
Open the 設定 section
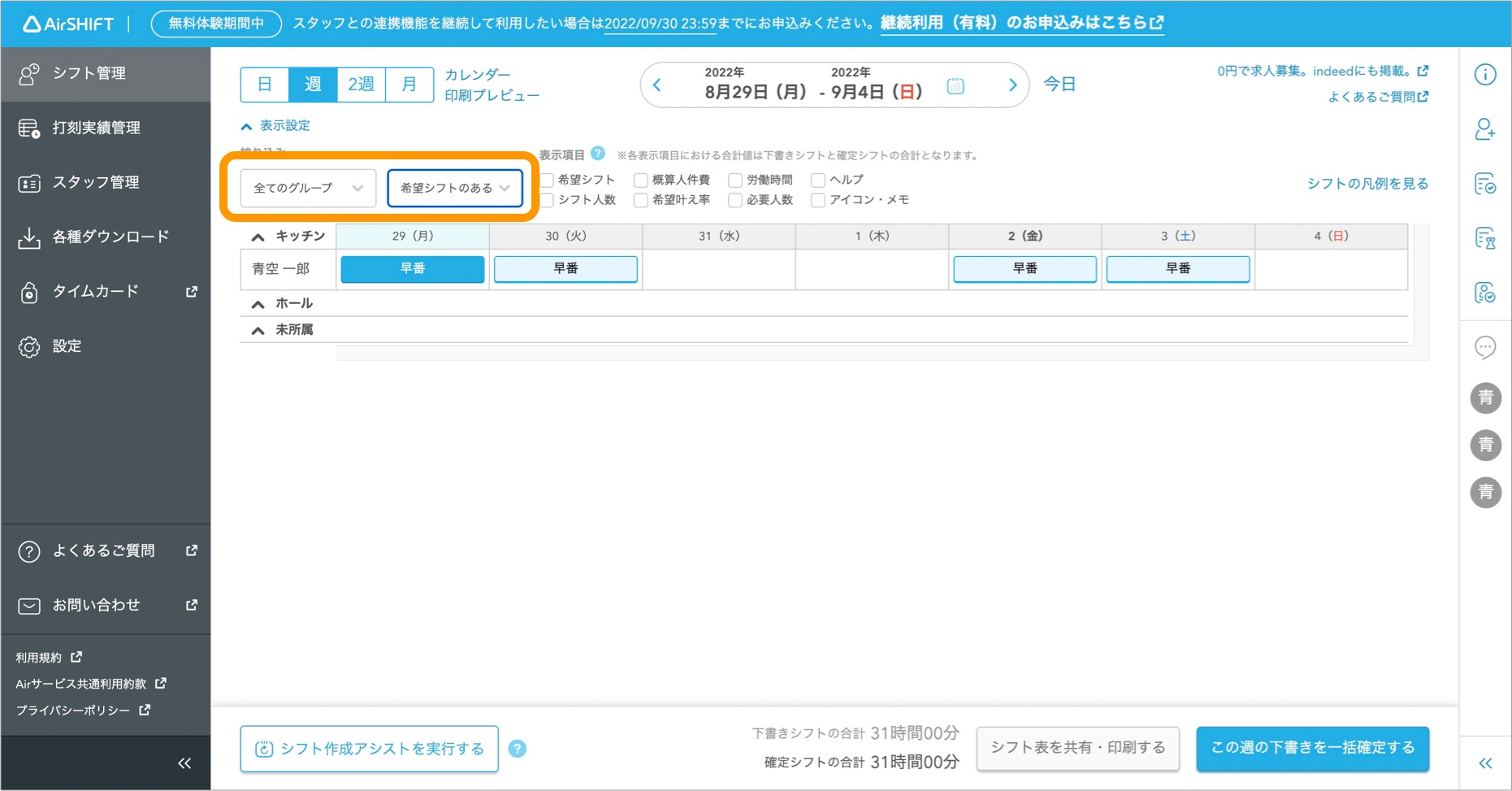pos(67,346)
